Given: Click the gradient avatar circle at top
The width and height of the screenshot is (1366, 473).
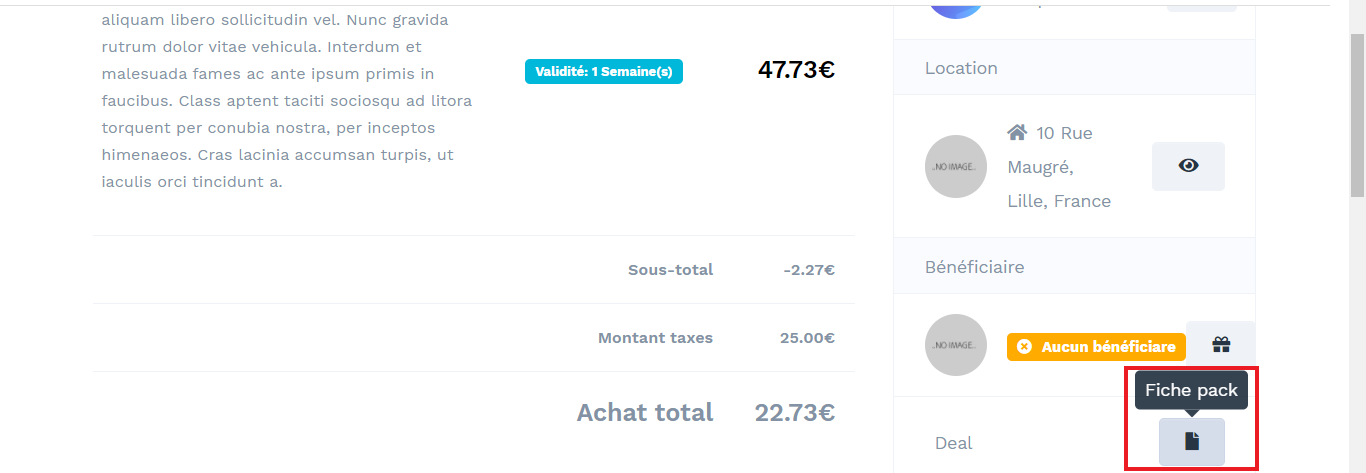Looking at the screenshot, I should pos(956,9).
